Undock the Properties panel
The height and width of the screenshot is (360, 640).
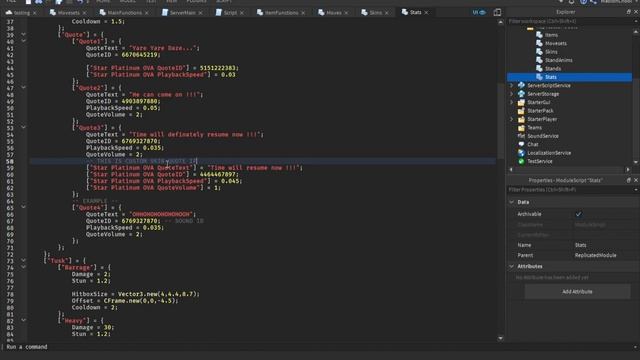click(629, 180)
